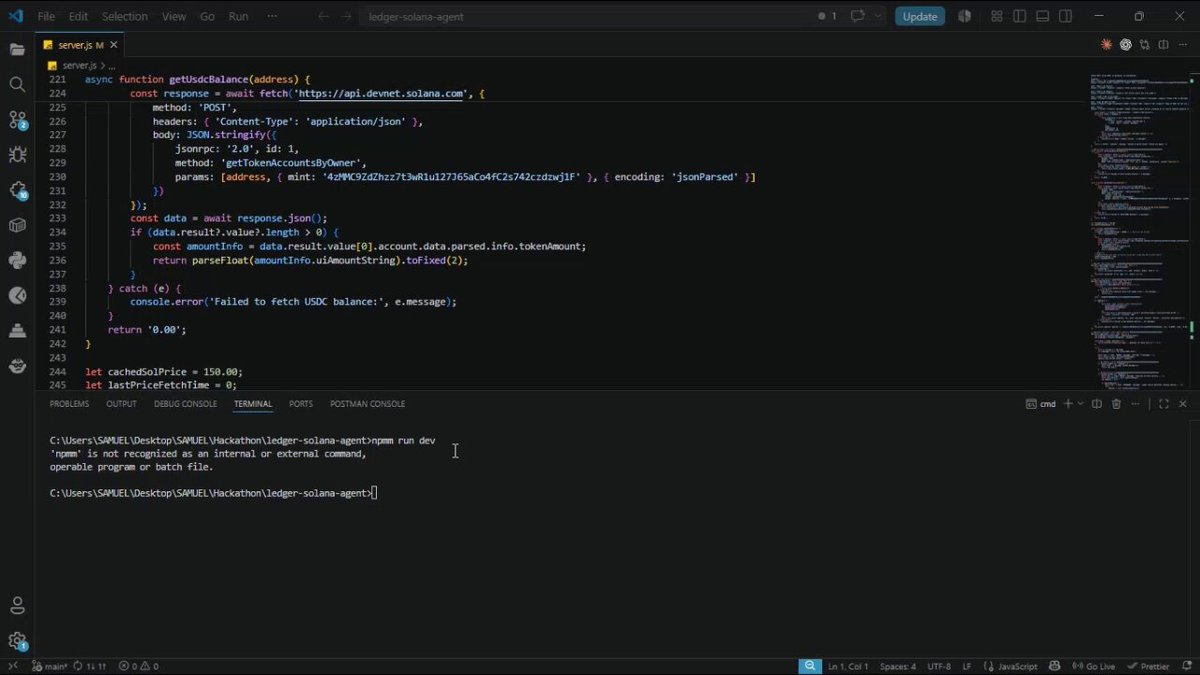The image size is (1200, 675).
Task: Toggle the secondary sidebar visibility
Action: (x=1066, y=16)
